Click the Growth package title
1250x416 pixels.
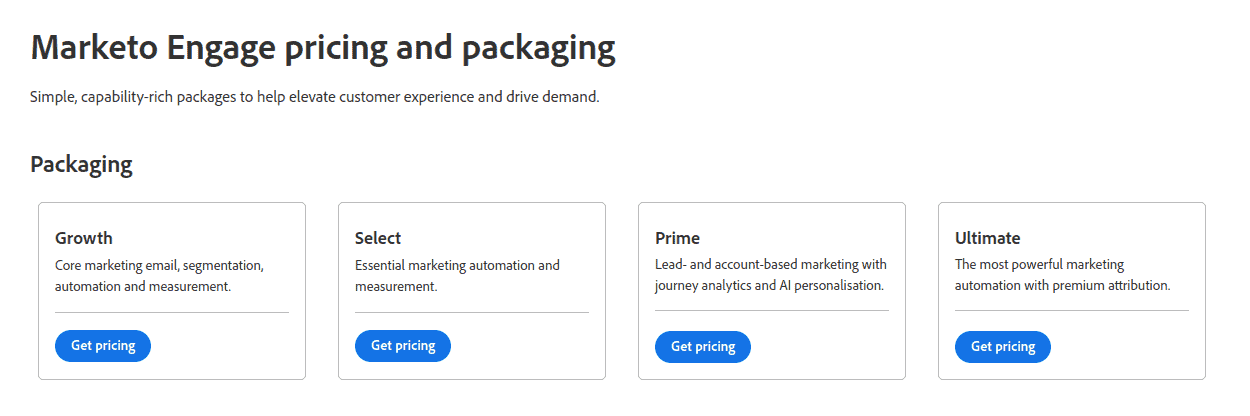[84, 238]
